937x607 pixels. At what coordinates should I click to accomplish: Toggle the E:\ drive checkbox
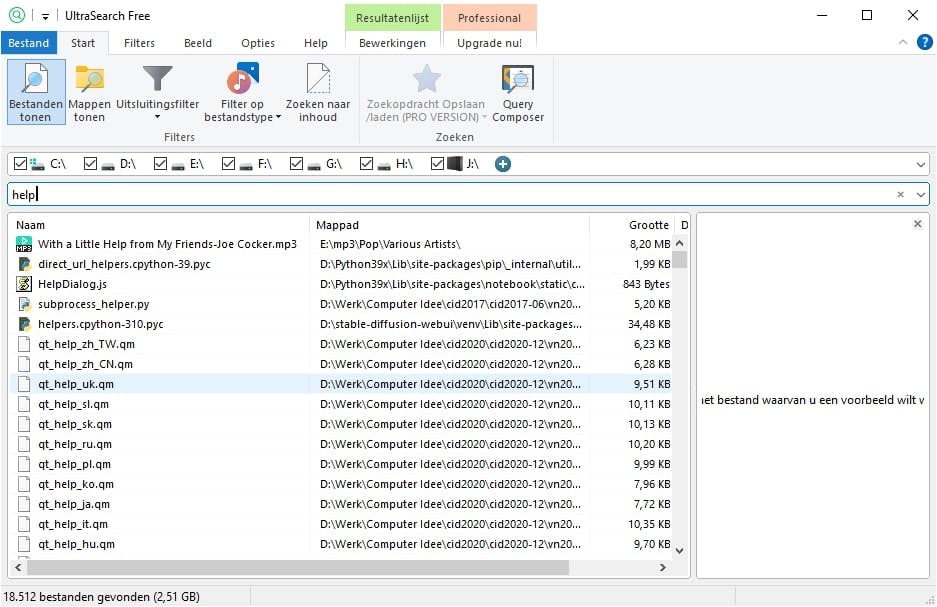[161, 164]
